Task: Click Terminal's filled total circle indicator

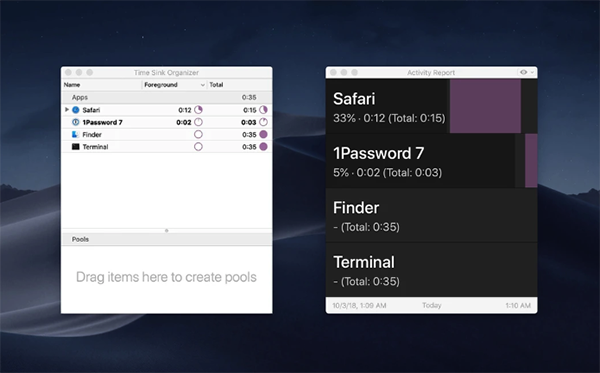Action: click(x=263, y=147)
